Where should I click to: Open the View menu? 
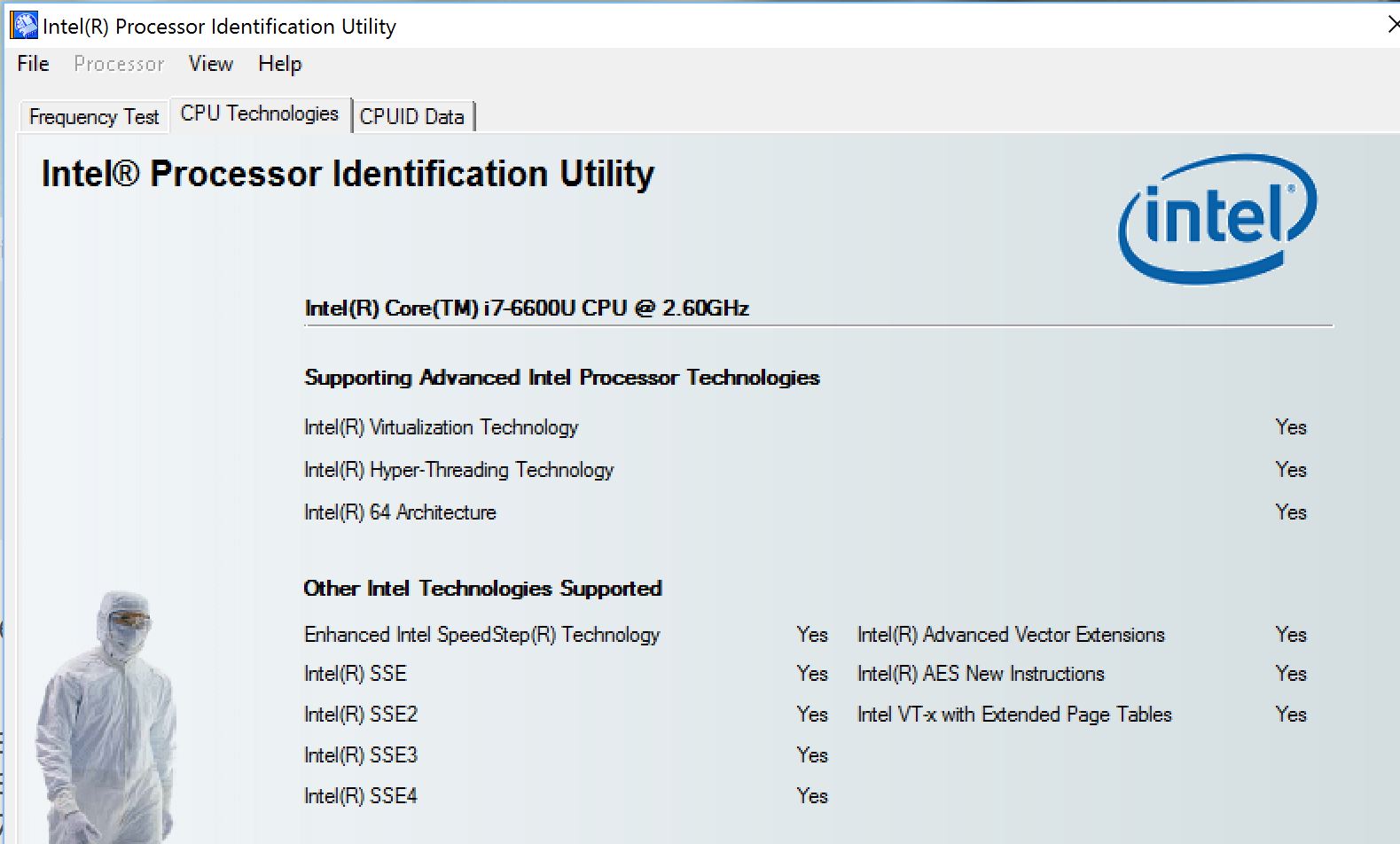210,64
